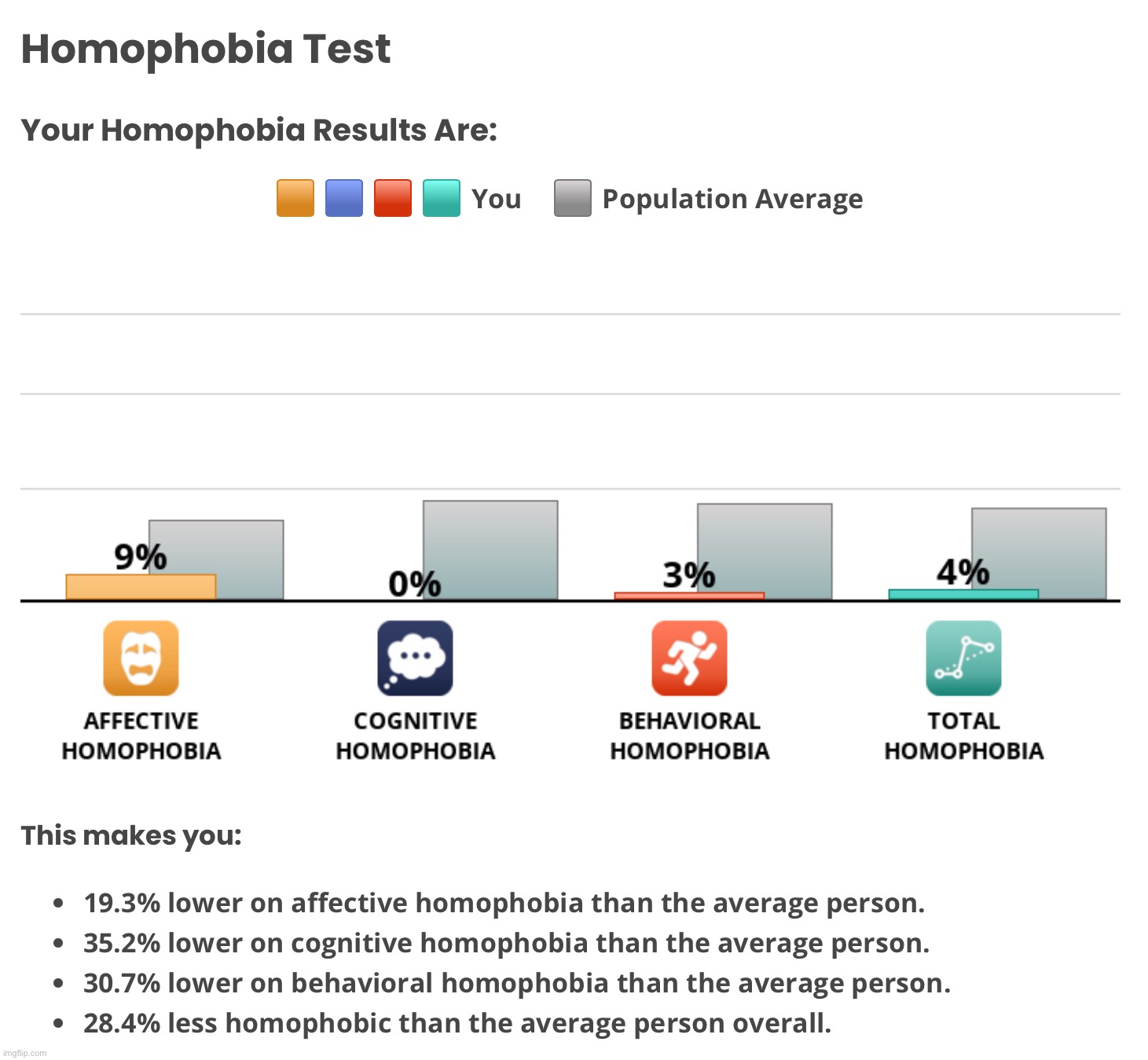Click the teal 4% total bar

click(x=963, y=595)
